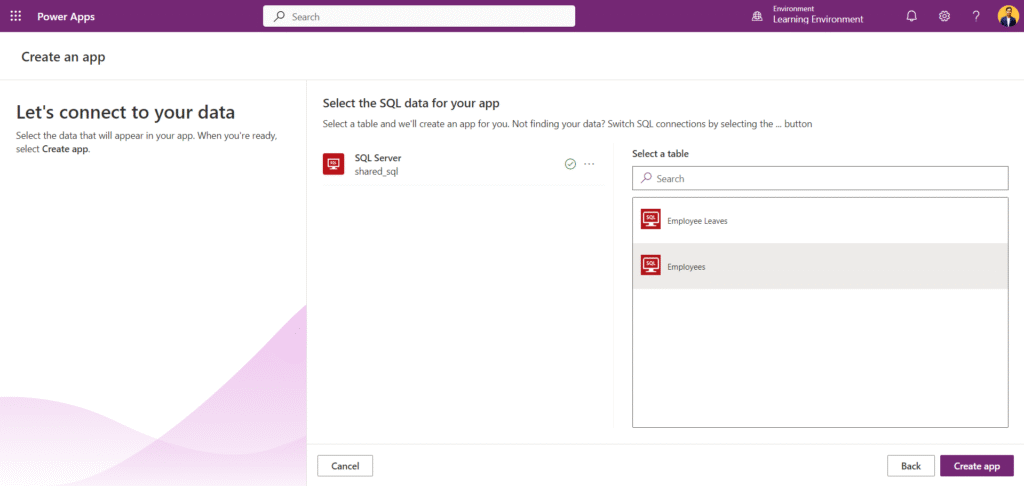Click the green connection status checkmark

click(570, 164)
